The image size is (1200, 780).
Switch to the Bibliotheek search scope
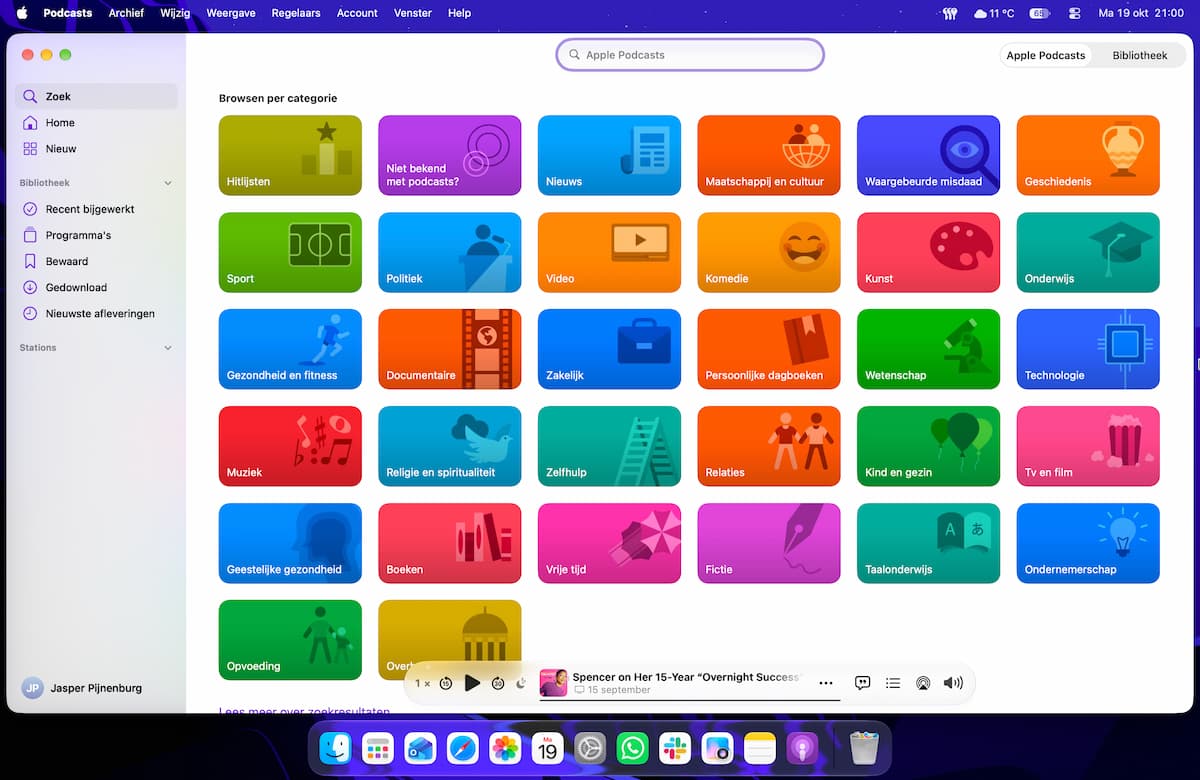1140,55
